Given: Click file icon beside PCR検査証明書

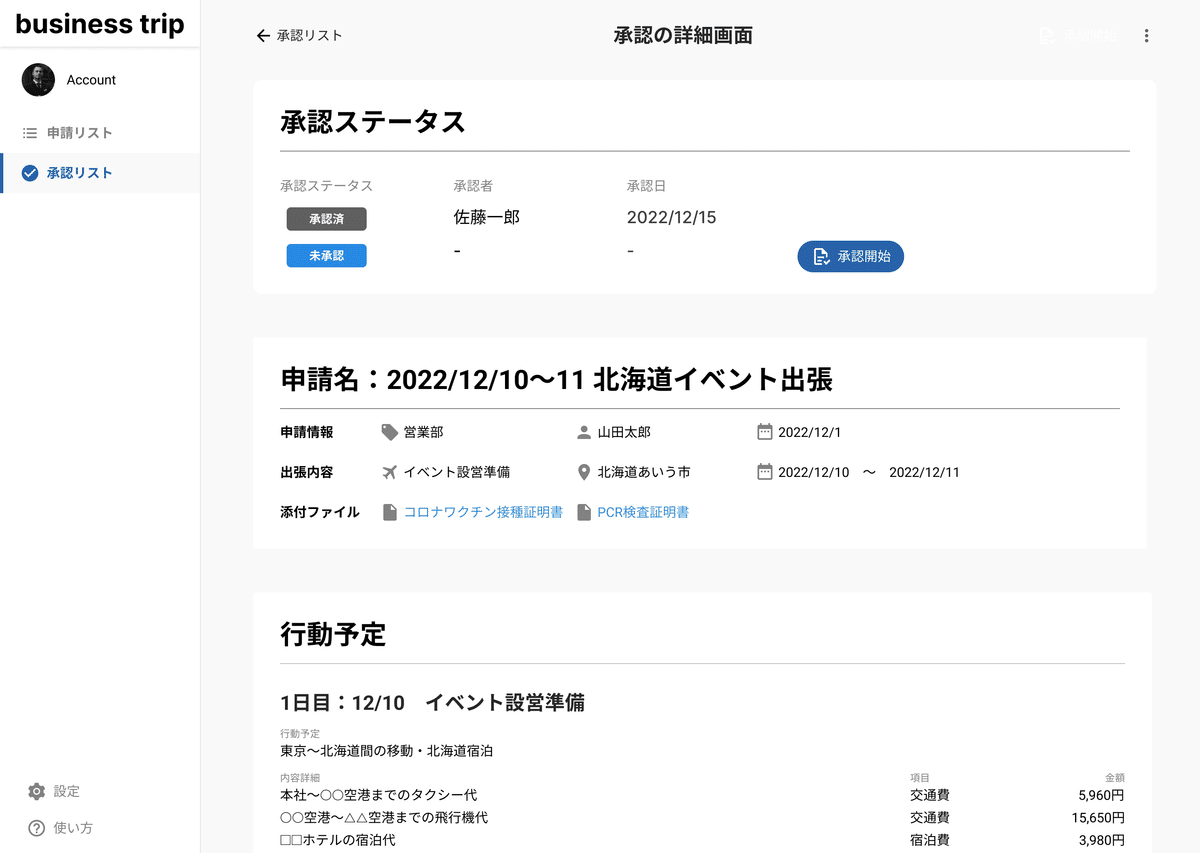Looking at the screenshot, I should tap(584, 512).
